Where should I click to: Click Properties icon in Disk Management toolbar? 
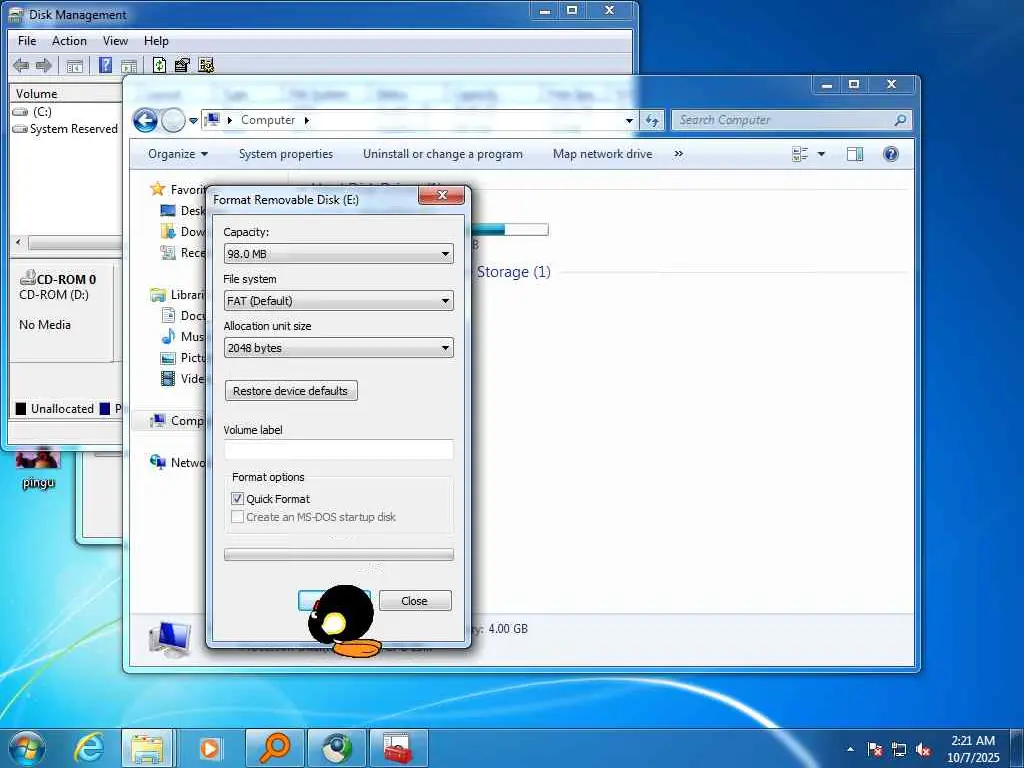(182, 65)
